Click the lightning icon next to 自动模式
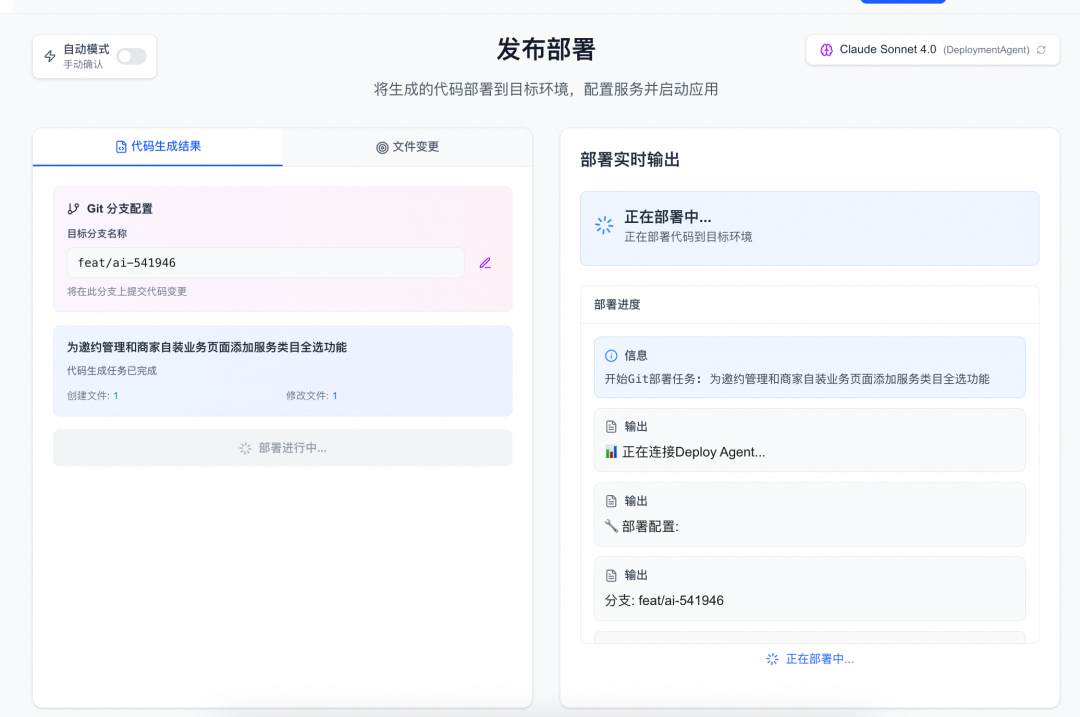Image resolution: width=1080 pixels, height=717 pixels. [48, 56]
